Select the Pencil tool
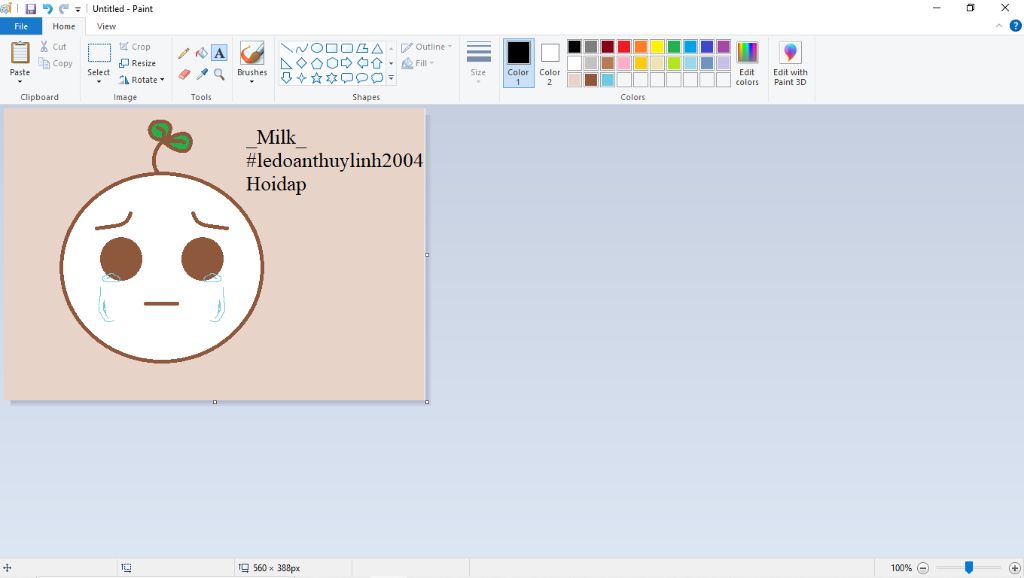1024x578 pixels. (184, 53)
